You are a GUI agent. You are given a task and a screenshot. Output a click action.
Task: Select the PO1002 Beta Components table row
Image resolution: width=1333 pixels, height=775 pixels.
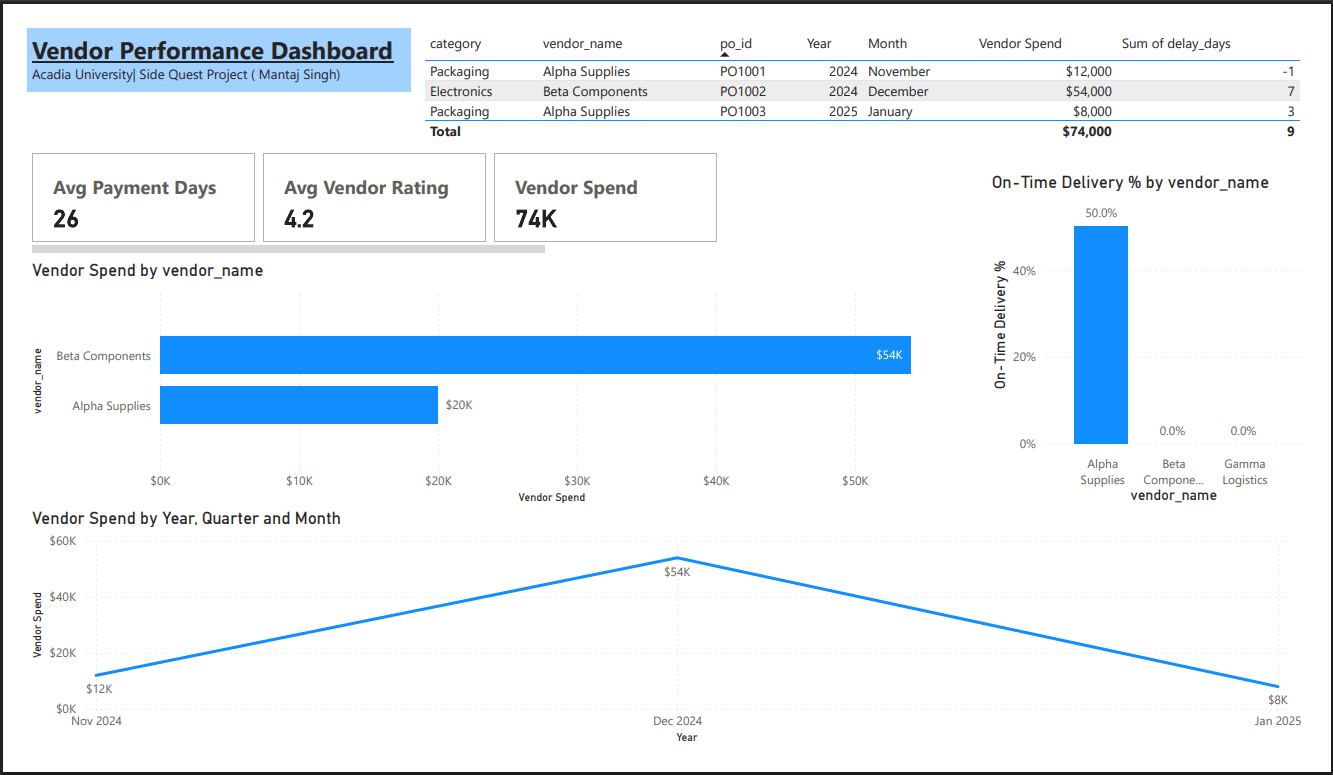(x=700, y=91)
